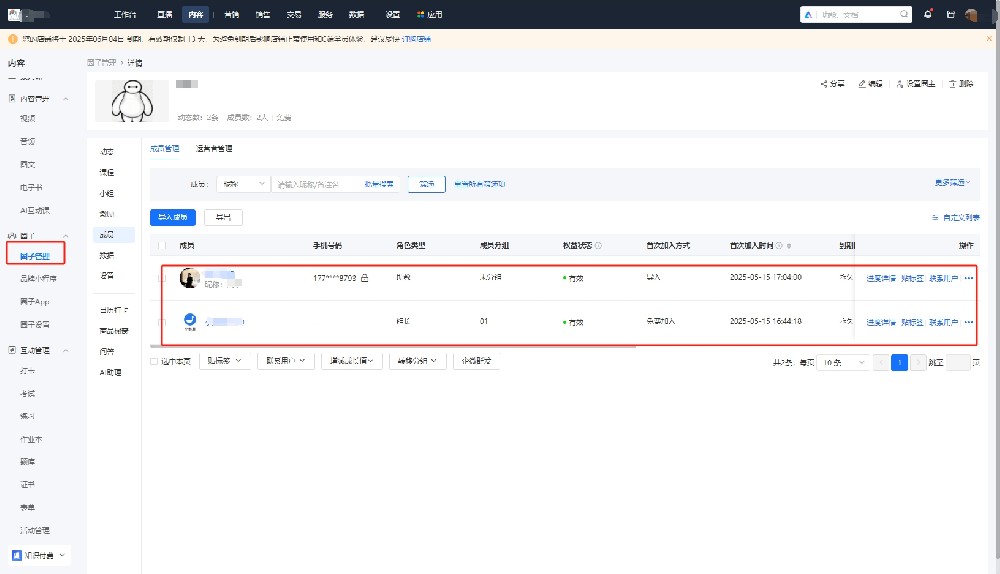Switch to the 运营者管理 tab
1000x574 pixels.
214,149
